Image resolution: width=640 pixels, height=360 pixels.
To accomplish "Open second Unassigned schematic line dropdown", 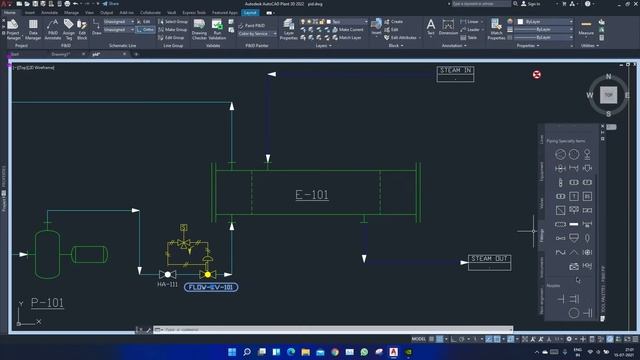I will 118,30.
